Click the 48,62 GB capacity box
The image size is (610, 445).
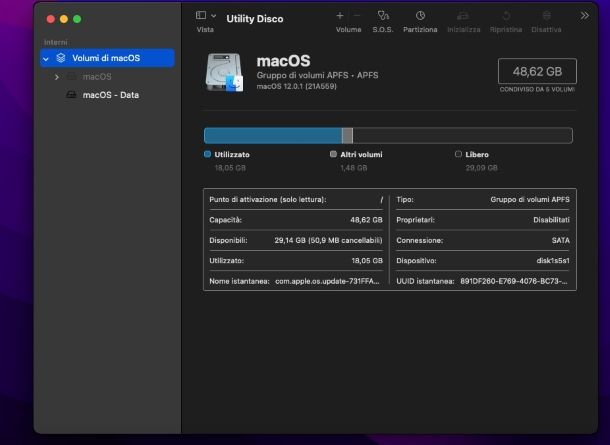(537, 71)
